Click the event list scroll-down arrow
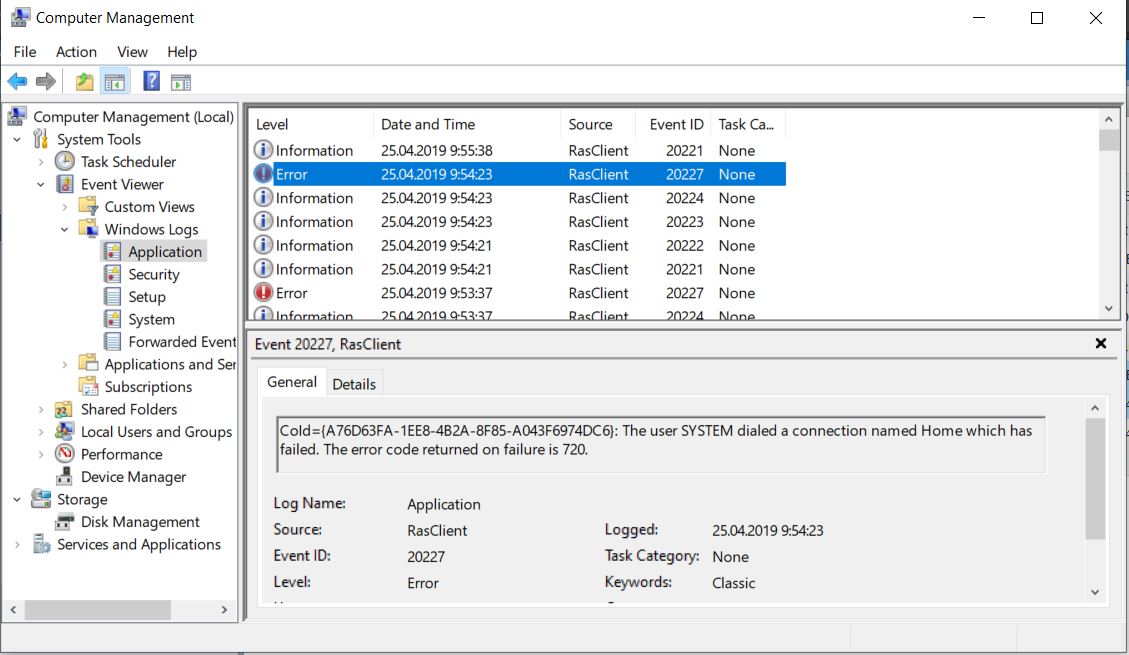The height and width of the screenshot is (655, 1129). pyautogui.click(x=1109, y=308)
